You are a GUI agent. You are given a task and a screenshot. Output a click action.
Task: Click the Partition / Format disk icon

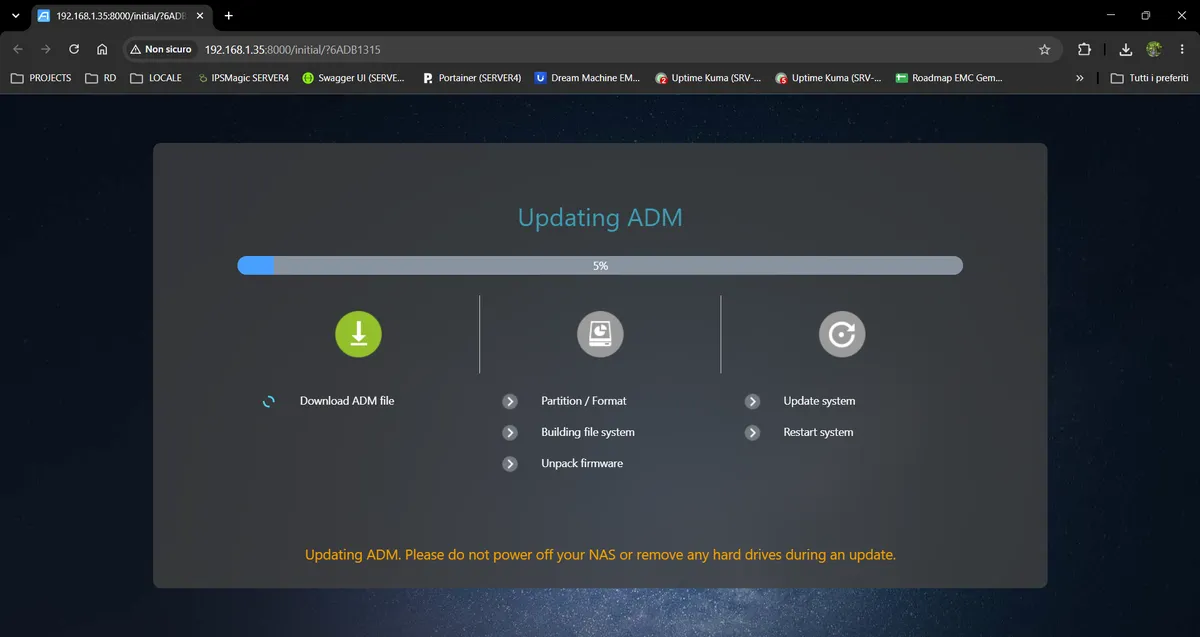[600, 334]
